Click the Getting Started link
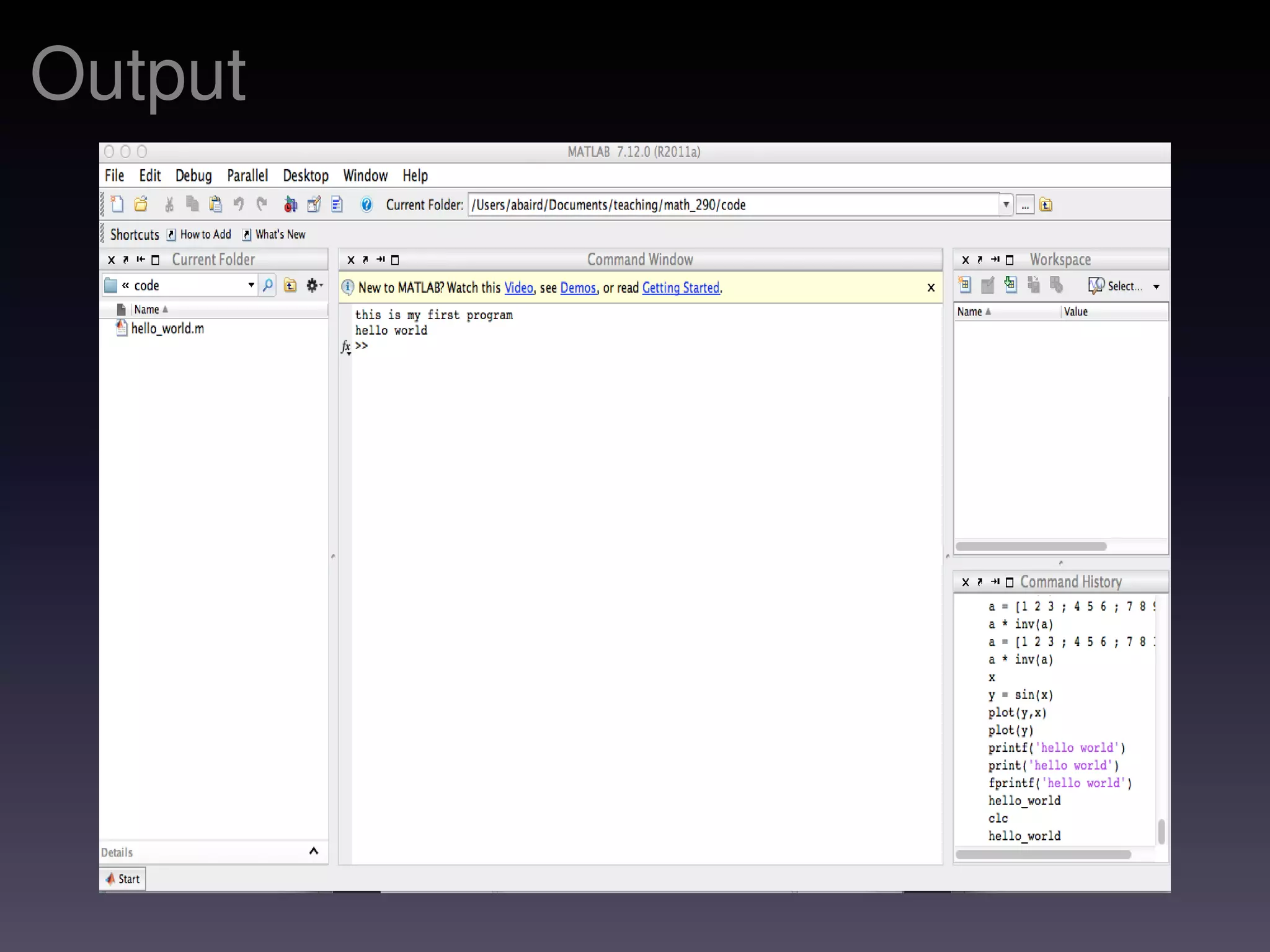The height and width of the screenshot is (952, 1270). 680,288
